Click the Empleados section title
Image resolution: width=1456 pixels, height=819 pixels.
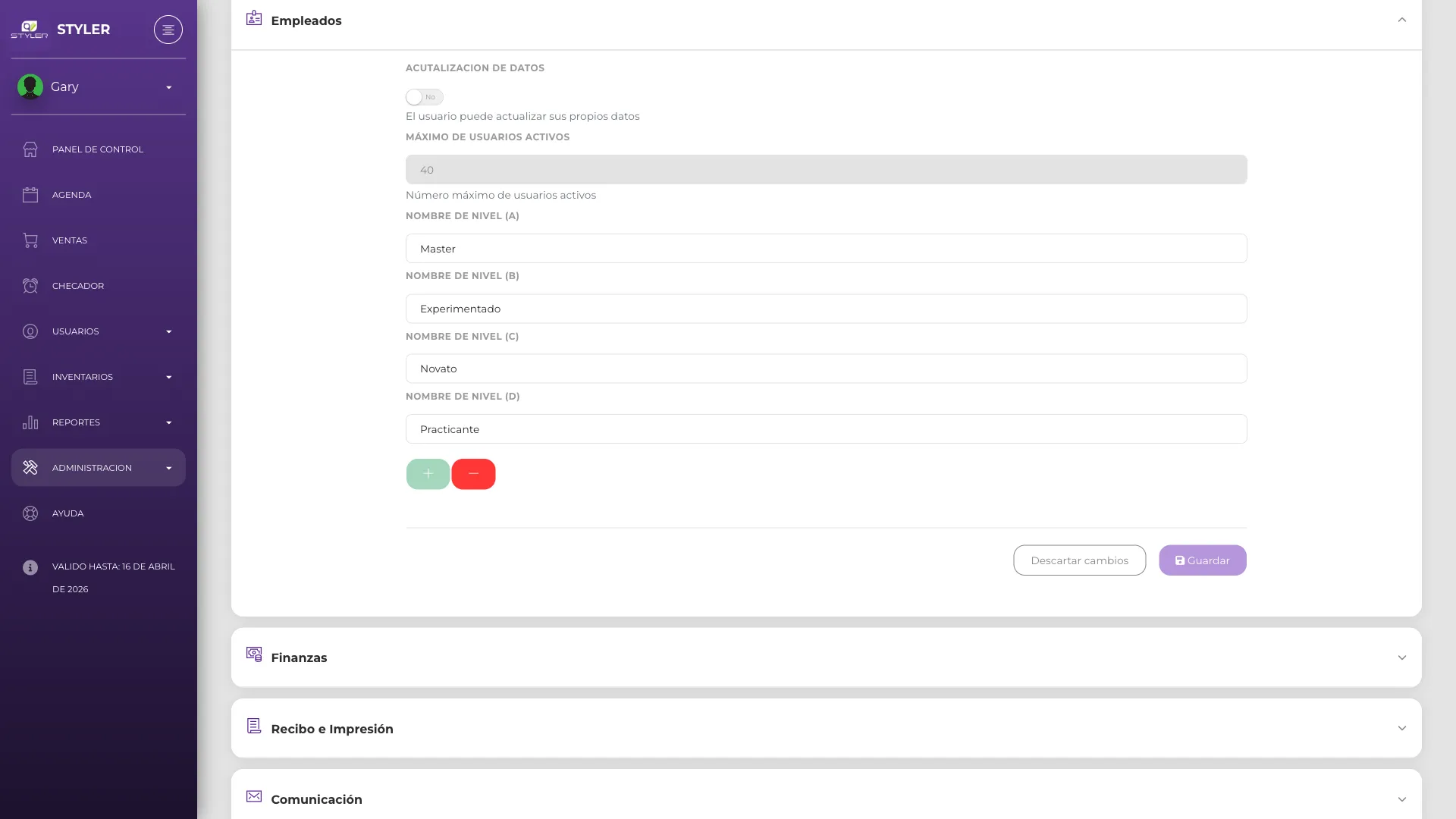[306, 20]
